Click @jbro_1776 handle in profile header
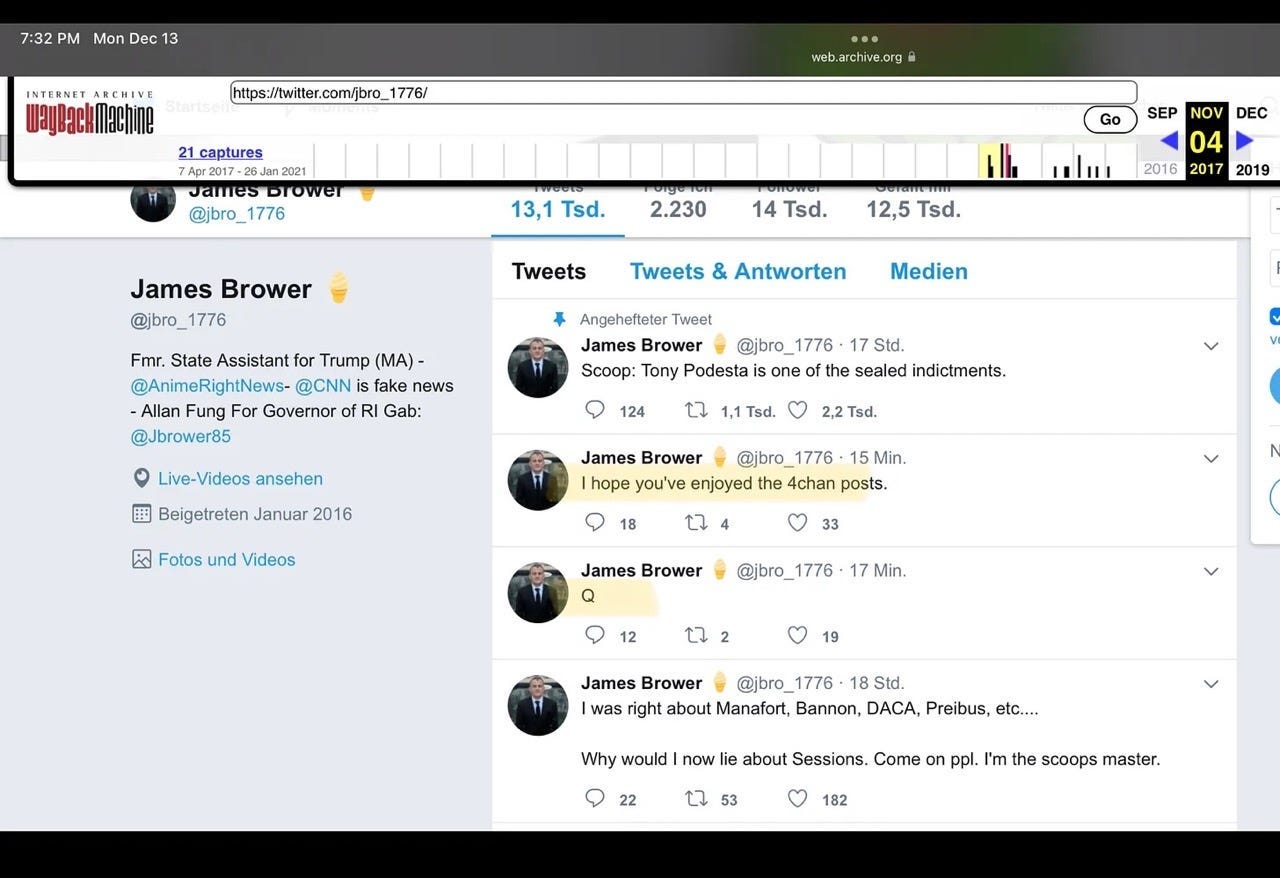 click(237, 213)
